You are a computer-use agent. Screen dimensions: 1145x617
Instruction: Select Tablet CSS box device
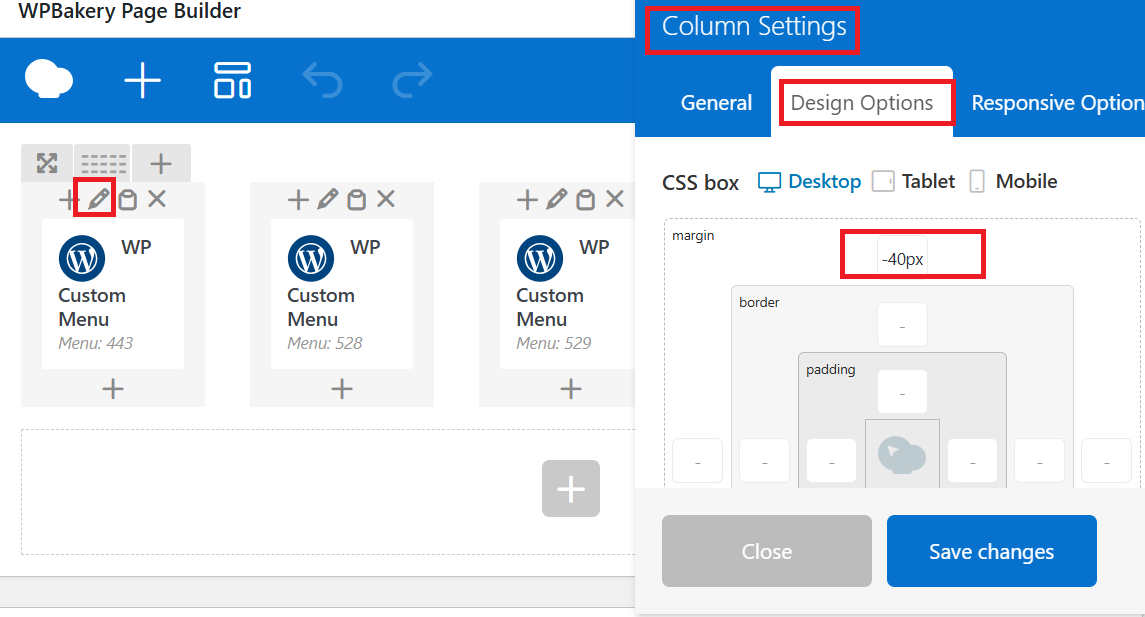pos(914,181)
